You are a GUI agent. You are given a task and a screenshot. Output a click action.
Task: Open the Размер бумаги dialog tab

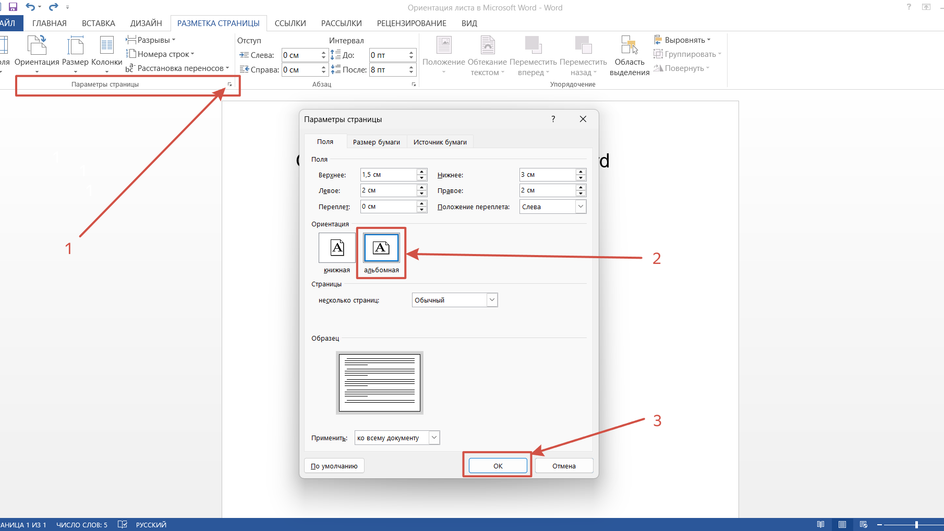(376, 142)
